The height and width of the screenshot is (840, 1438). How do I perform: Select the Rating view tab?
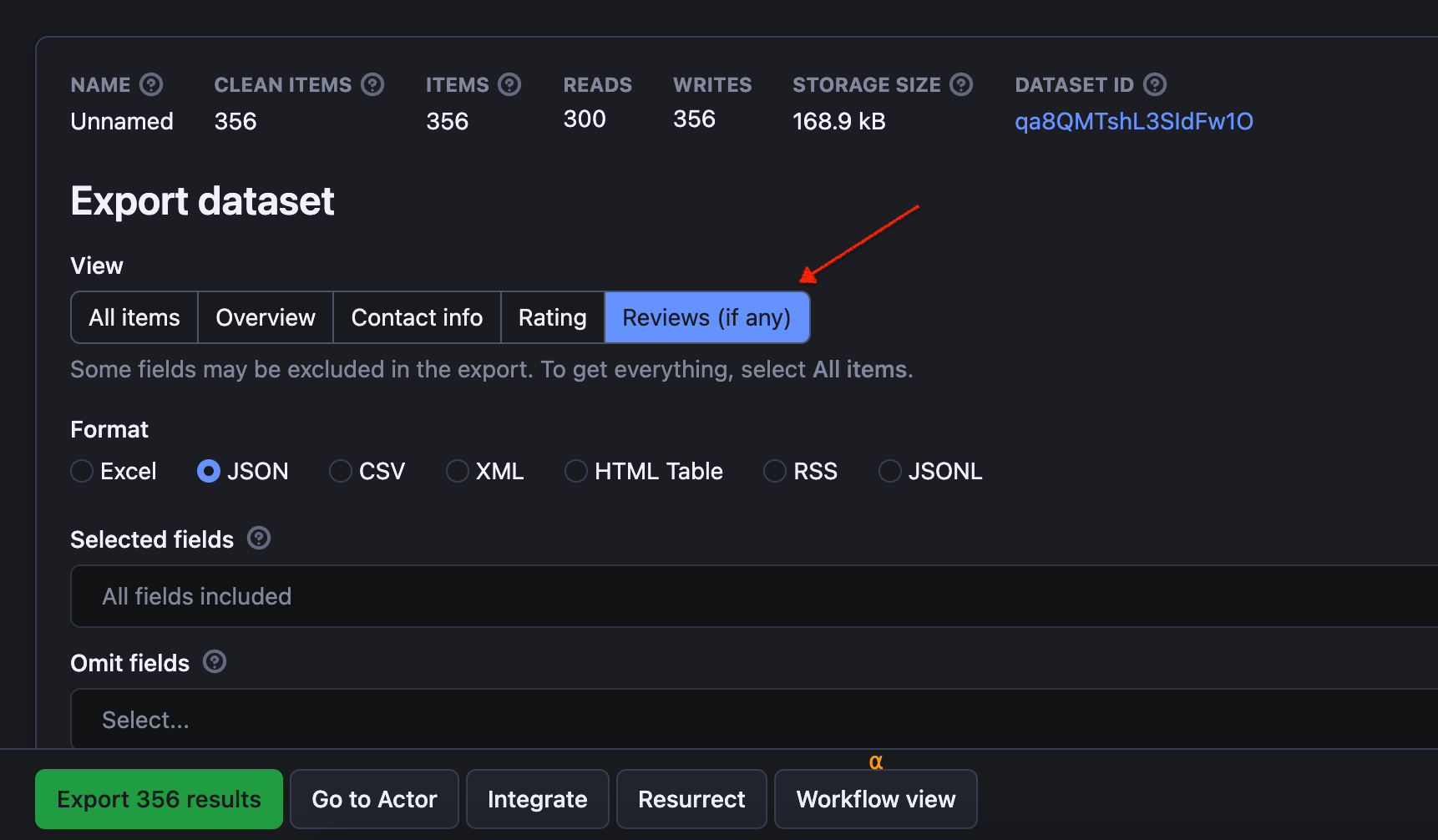[552, 317]
